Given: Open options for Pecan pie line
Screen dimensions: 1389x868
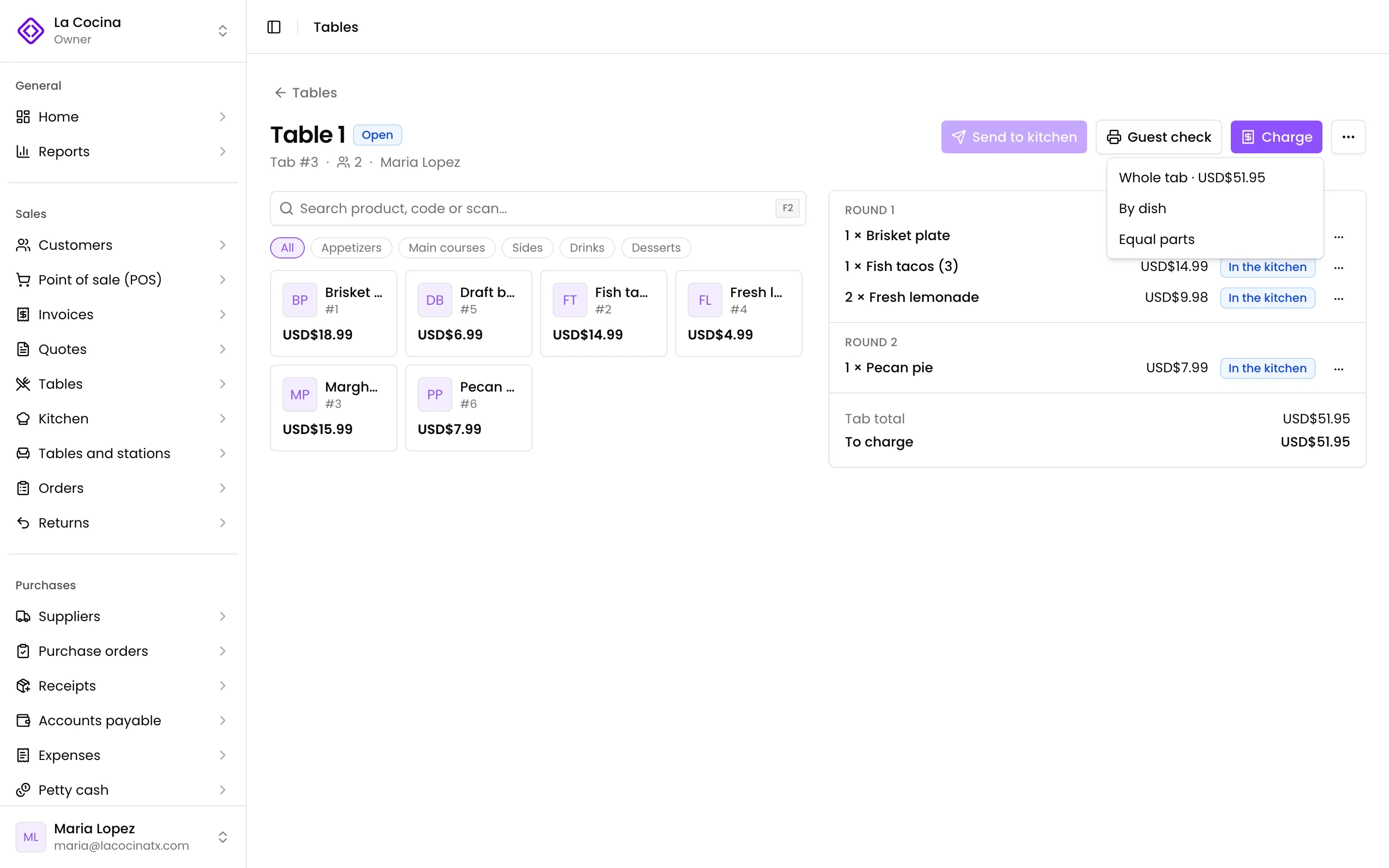Looking at the screenshot, I should pyautogui.click(x=1338, y=368).
